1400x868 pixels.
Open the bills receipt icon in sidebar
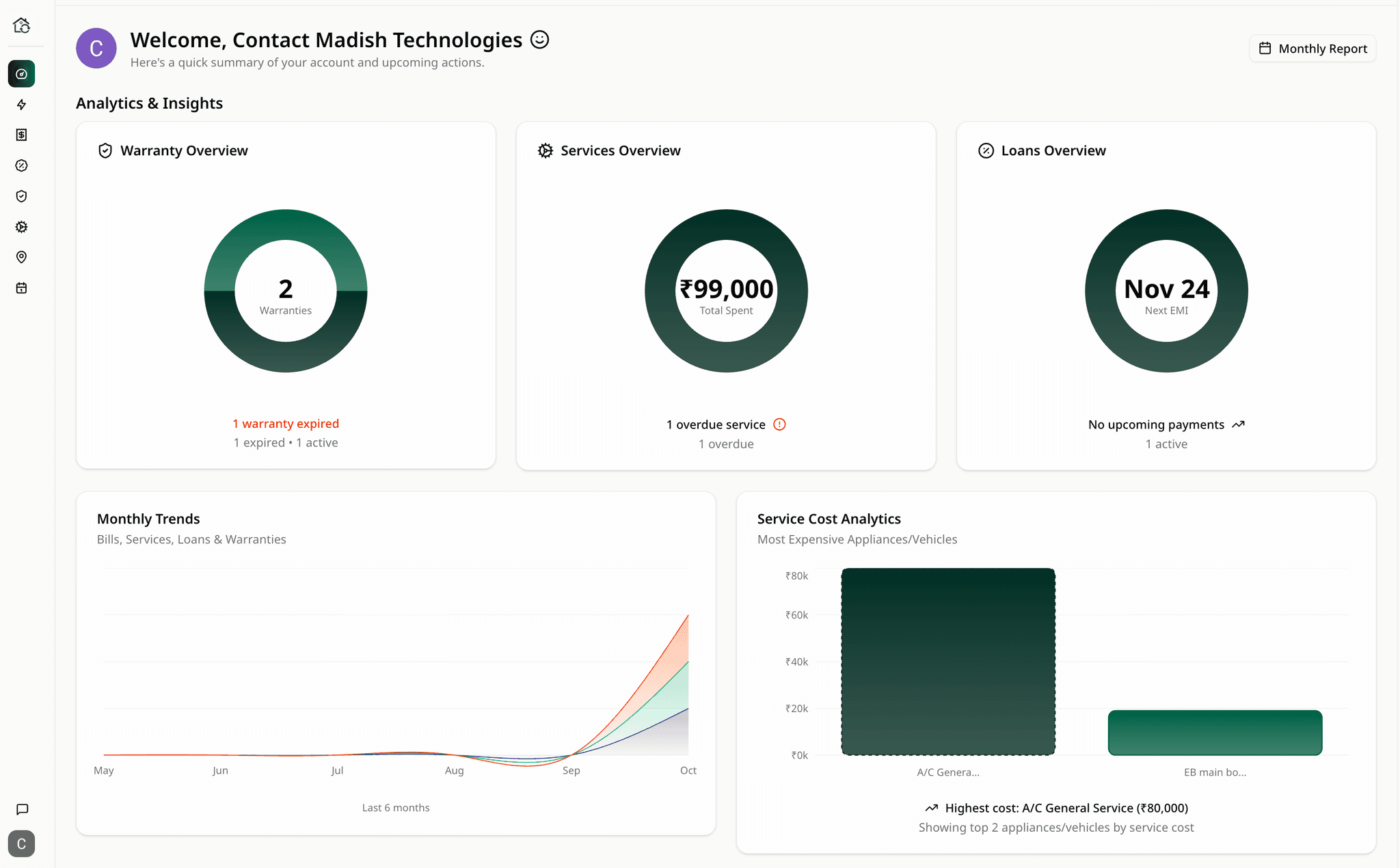tap(21, 135)
